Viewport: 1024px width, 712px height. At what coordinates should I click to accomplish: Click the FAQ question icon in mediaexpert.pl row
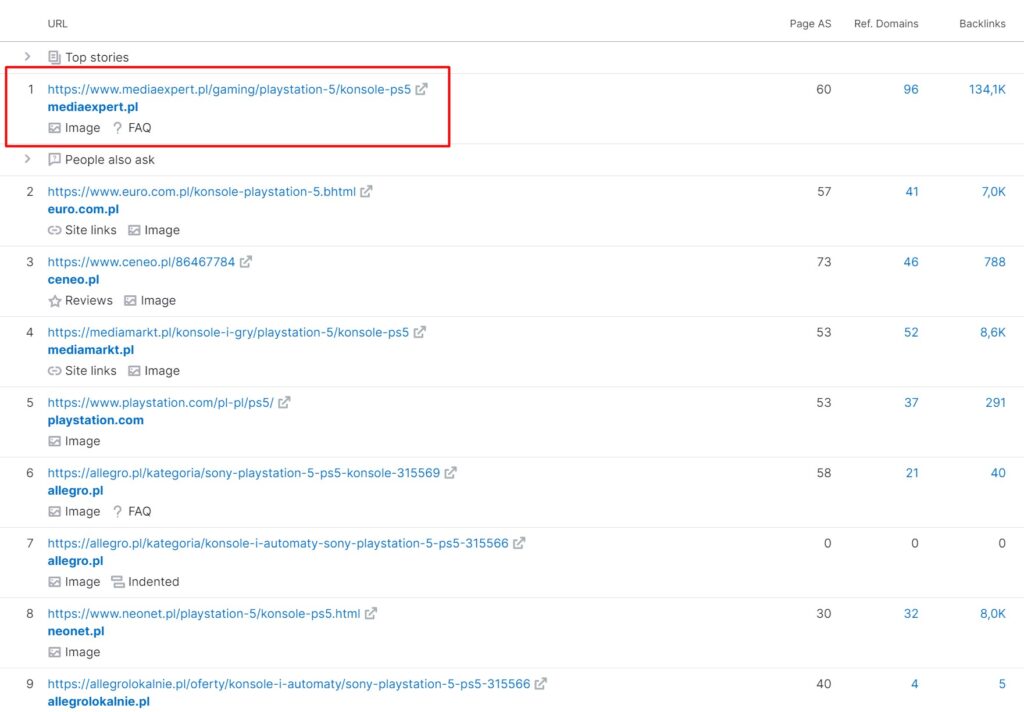[x=118, y=128]
